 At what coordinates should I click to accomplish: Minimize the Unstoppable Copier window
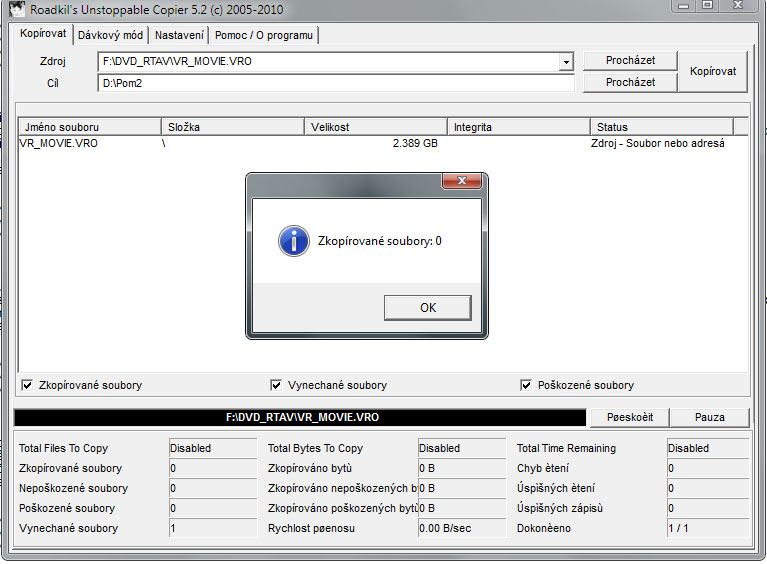coord(684,6)
